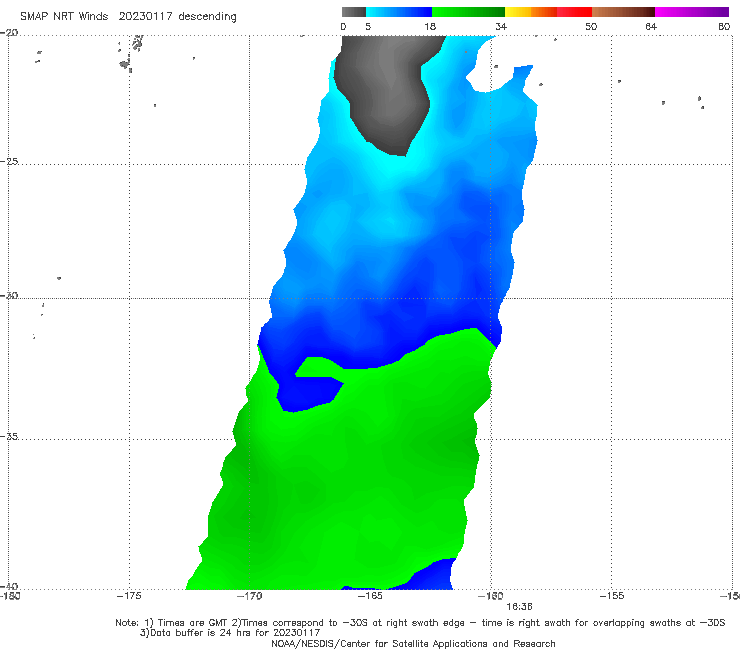Viewport: 740px width, 650px height.
Task: Click the -165 longitude axis label
Action: (x=370, y=596)
